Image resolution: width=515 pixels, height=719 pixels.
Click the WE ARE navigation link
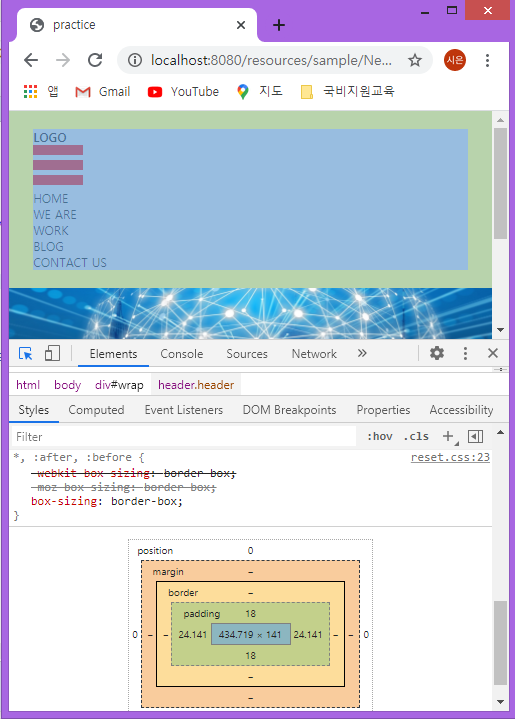click(55, 215)
